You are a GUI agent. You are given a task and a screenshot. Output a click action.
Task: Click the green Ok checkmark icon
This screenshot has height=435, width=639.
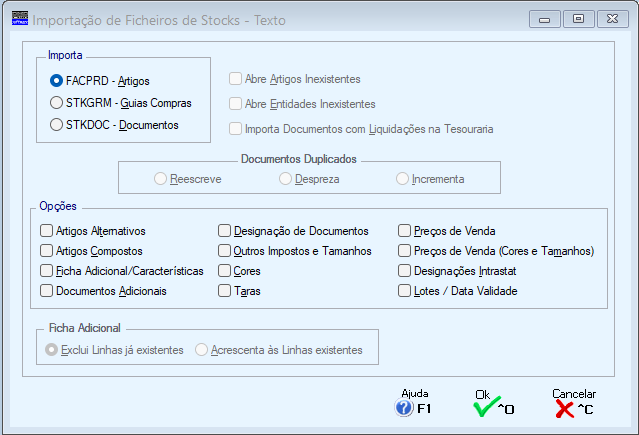tap(486, 407)
